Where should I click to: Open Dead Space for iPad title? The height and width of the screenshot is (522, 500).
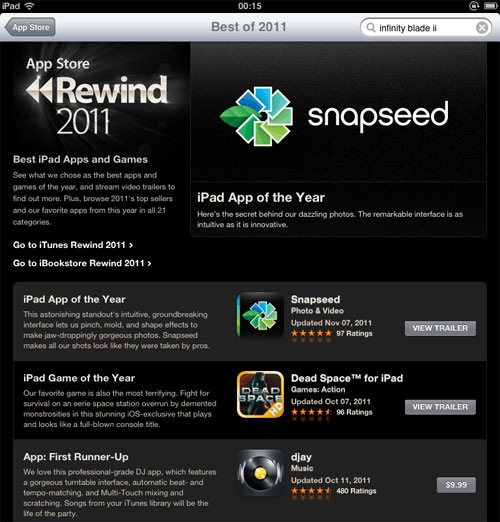click(x=347, y=378)
